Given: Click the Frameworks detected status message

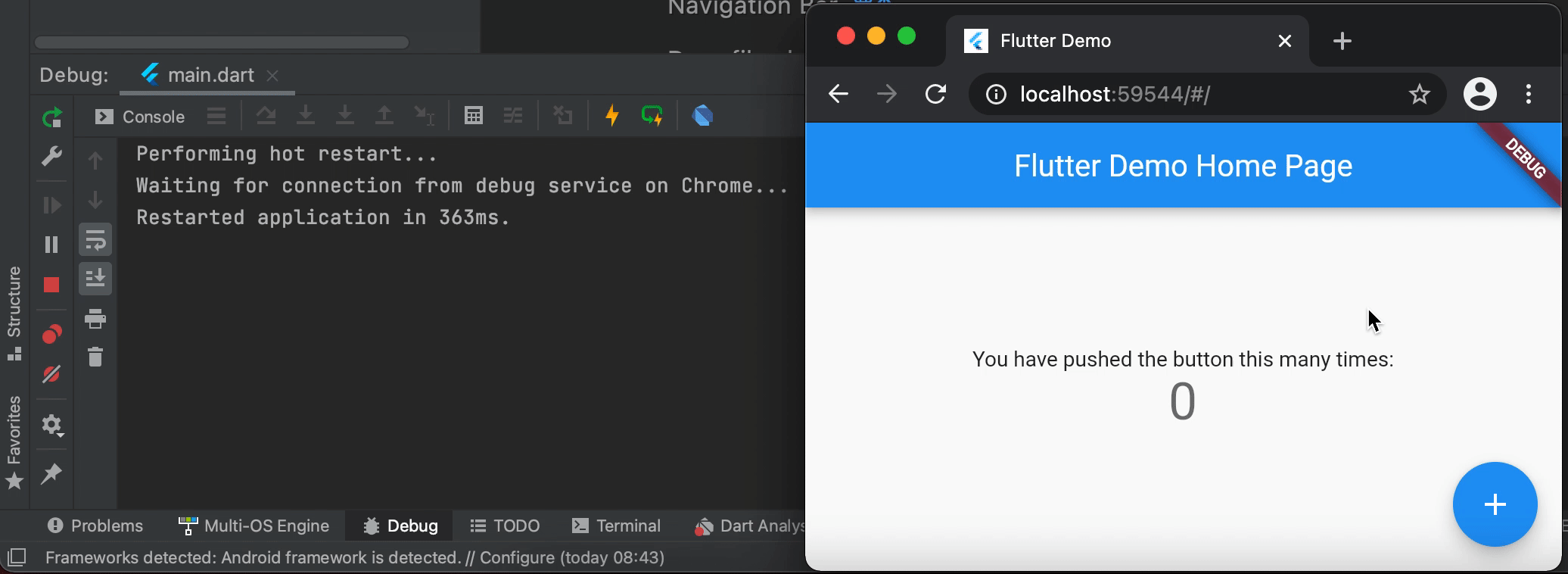Looking at the screenshot, I should [355, 558].
